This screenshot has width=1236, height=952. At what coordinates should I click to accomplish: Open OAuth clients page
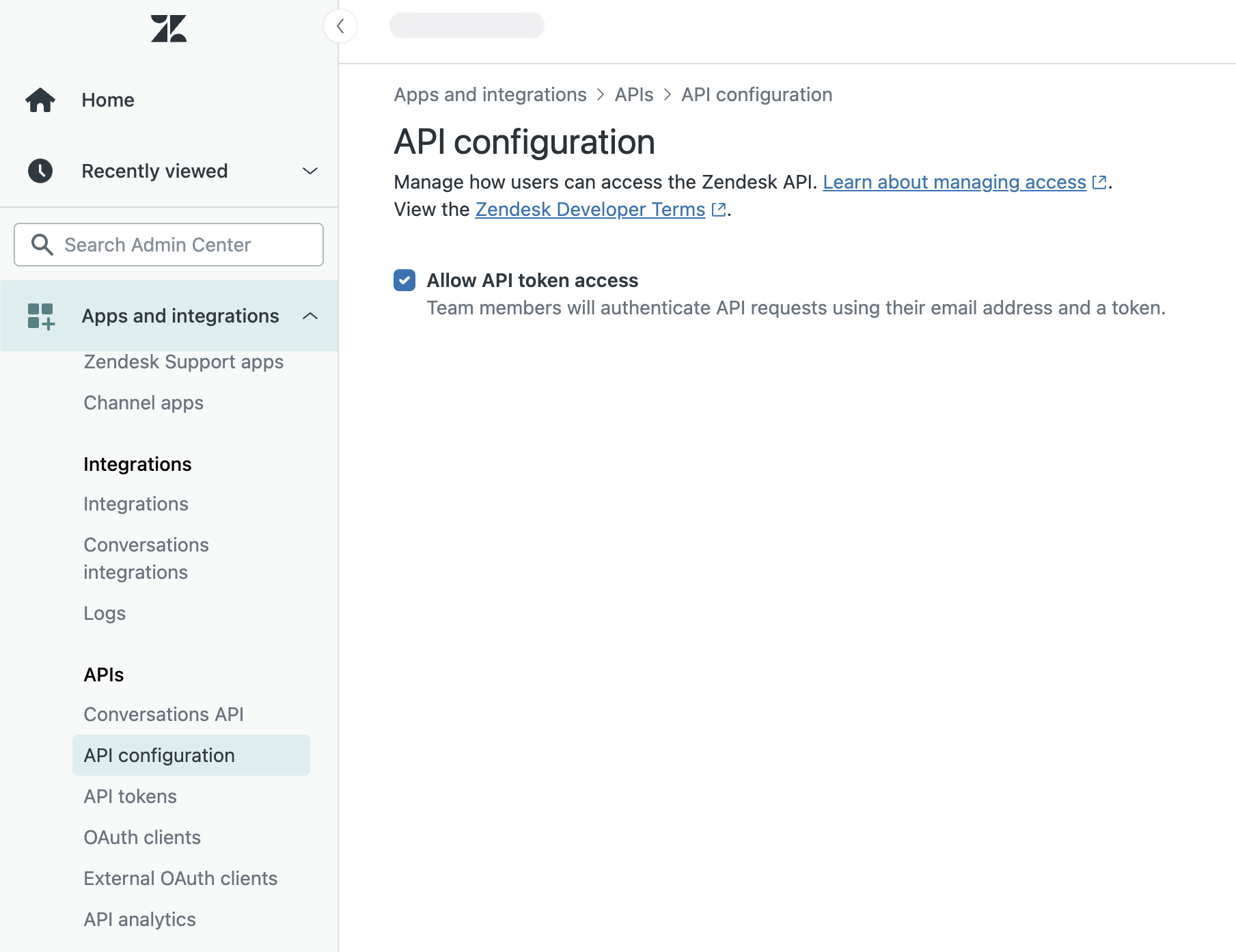142,837
